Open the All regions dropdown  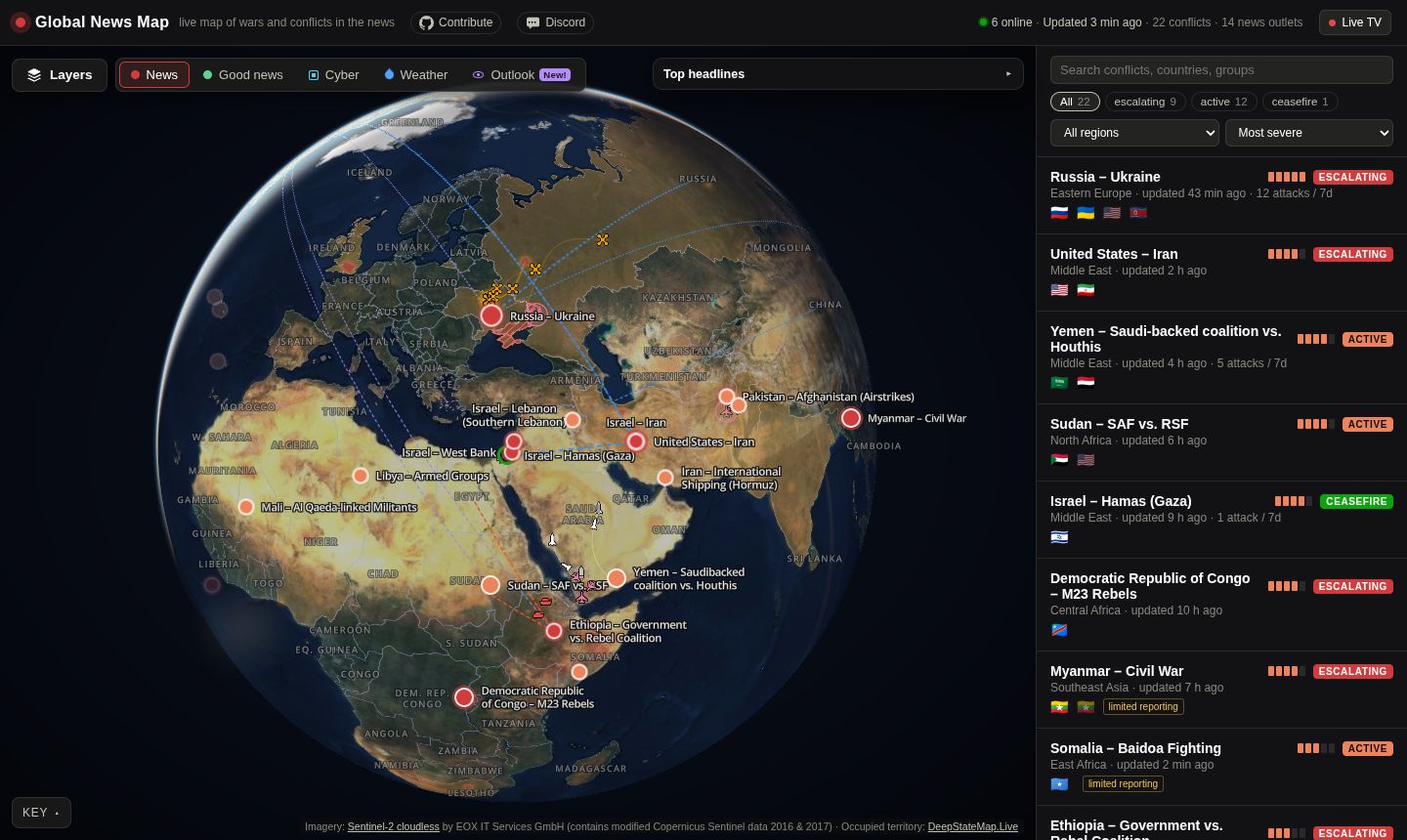pos(1134,133)
